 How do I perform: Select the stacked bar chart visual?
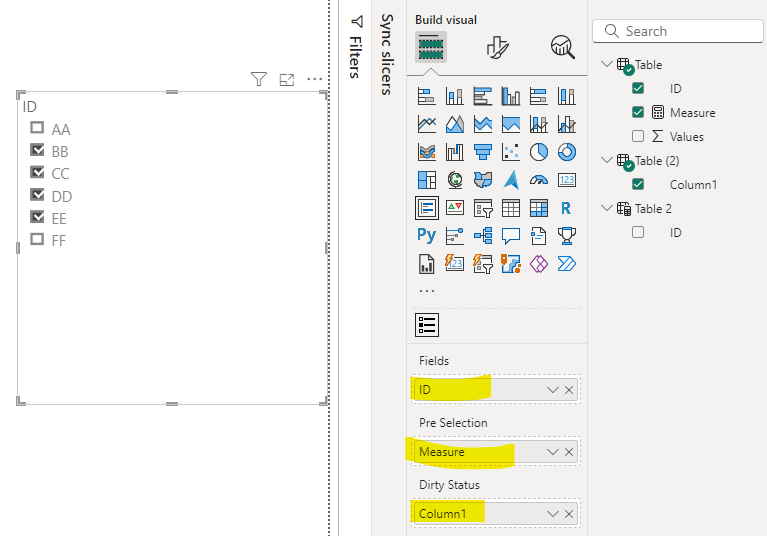(427, 96)
